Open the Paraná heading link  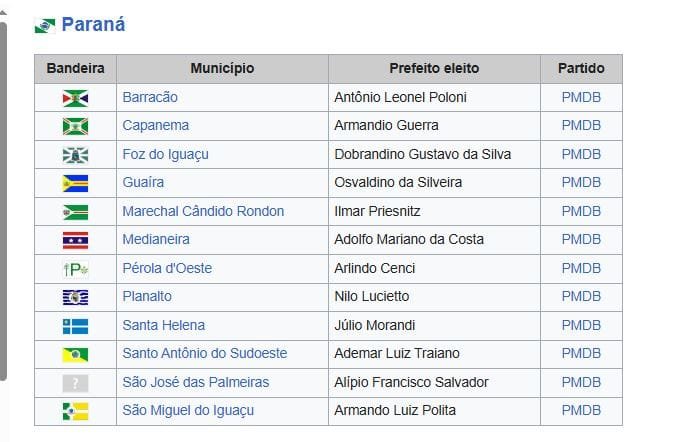(93, 25)
